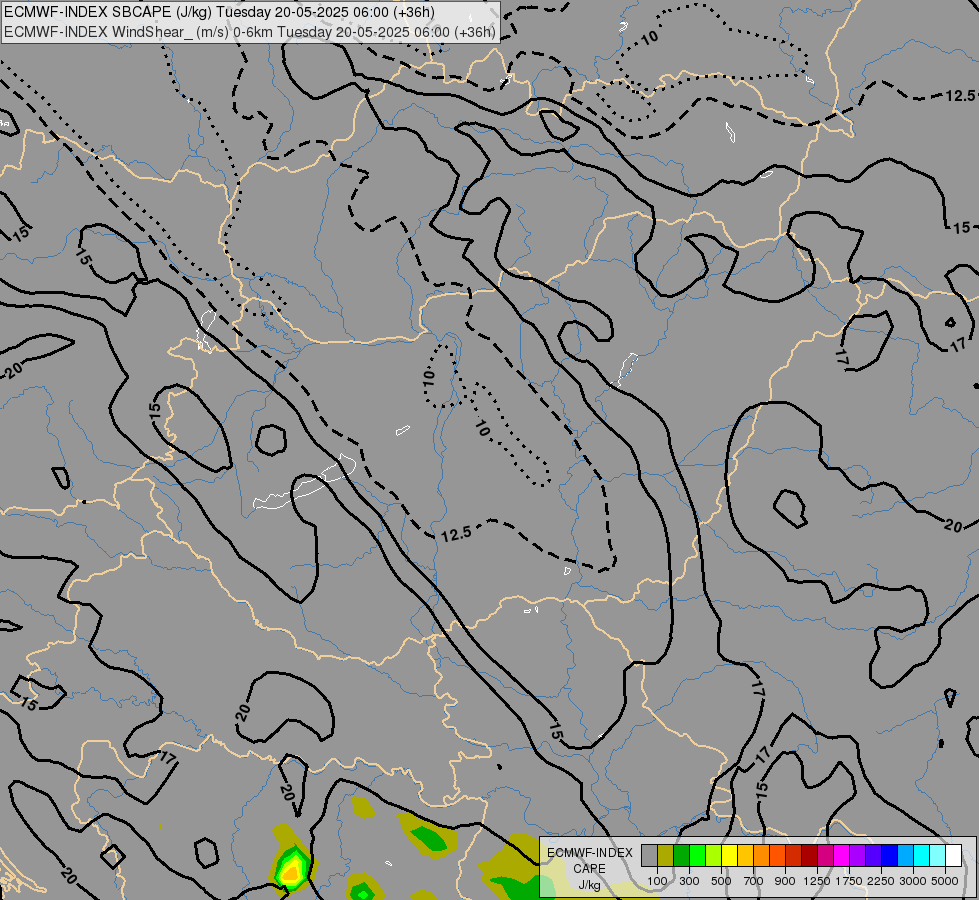Select the lime yellow-green legend swatch
979x900 pixels.
click(x=714, y=855)
